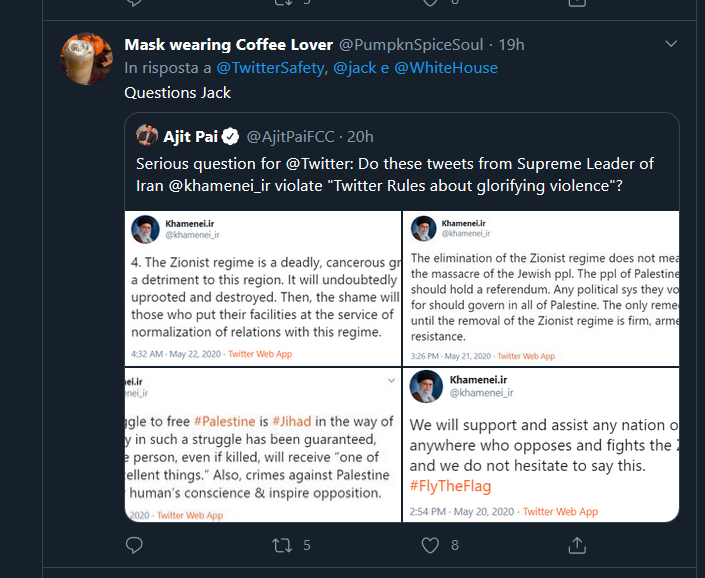This screenshot has height=578, width=705.
Task: Open the Mask wearing Coffee Lover avatar
Action: click(x=86, y=58)
